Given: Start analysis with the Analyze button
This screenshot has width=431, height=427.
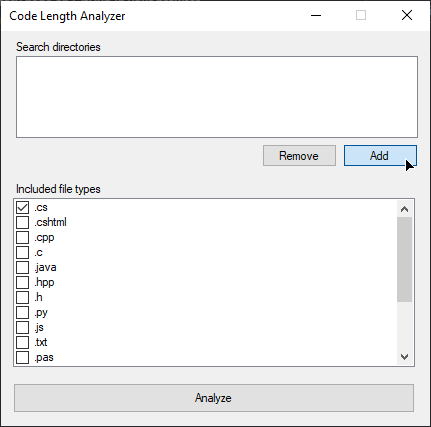Looking at the screenshot, I should (214, 398).
